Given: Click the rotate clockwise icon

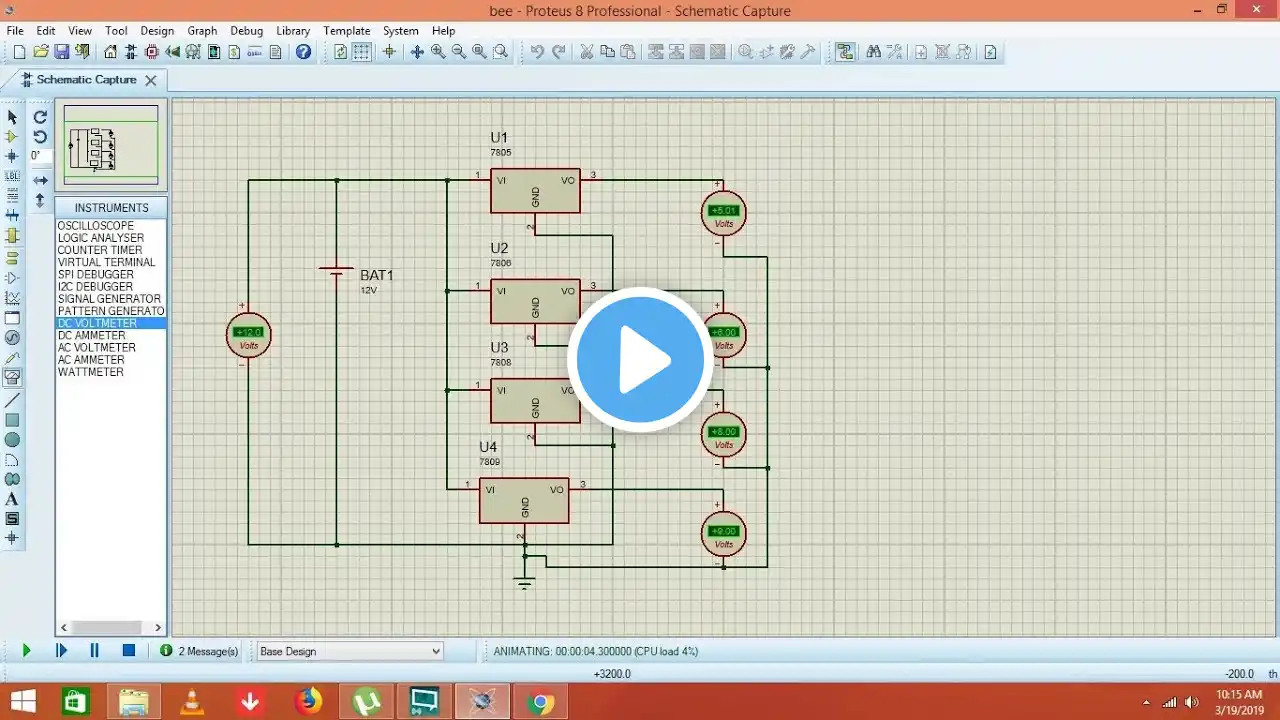Looking at the screenshot, I should tap(40, 117).
